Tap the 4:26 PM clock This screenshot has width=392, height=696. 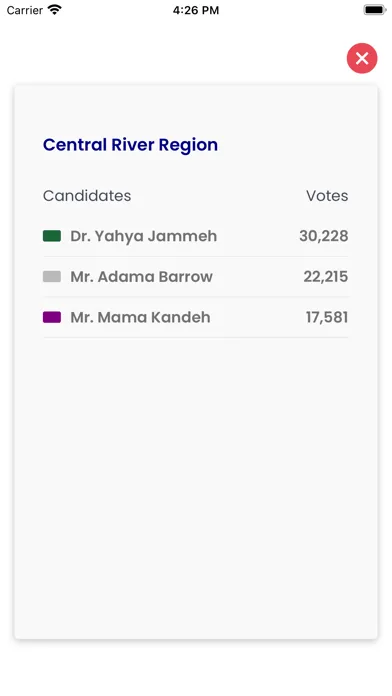pos(196,10)
